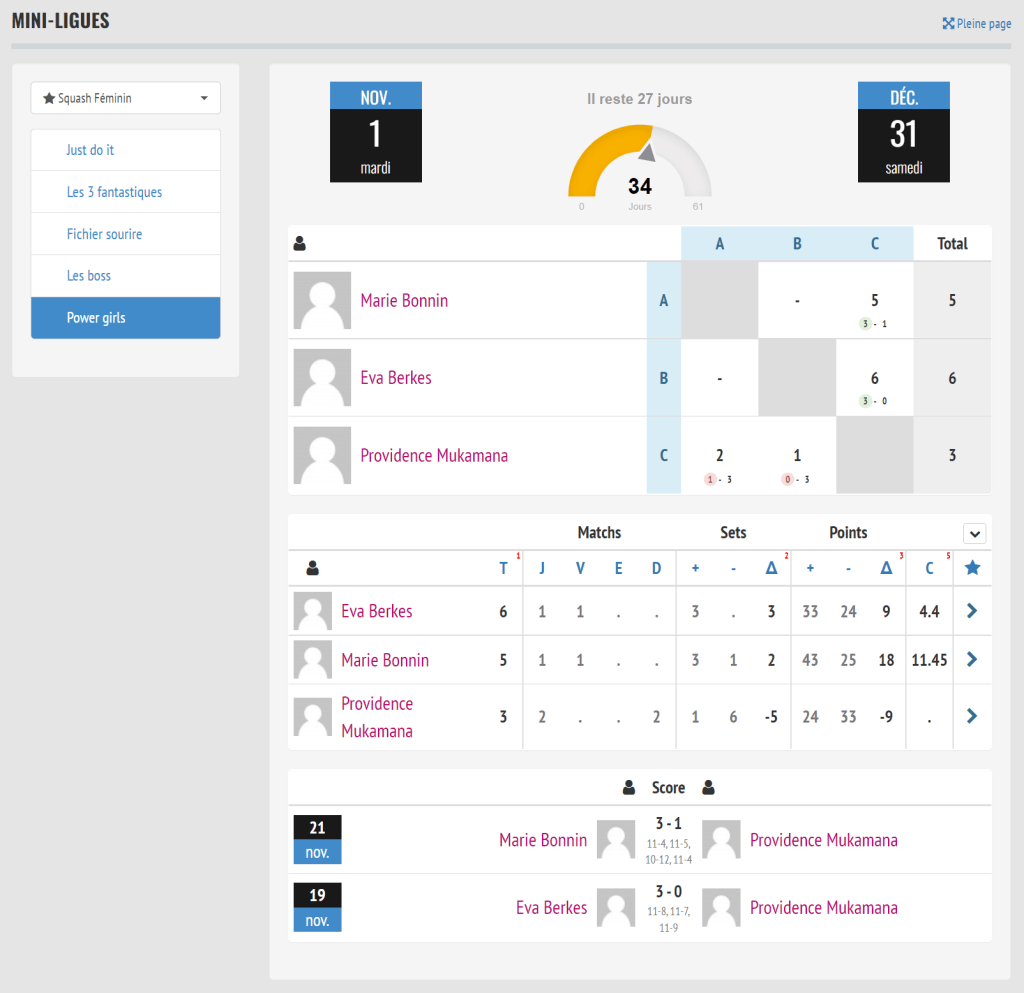Screen dimensions: 1024x993
Task: Click Providence Mukamana's name in the matrix
Action: (434, 456)
